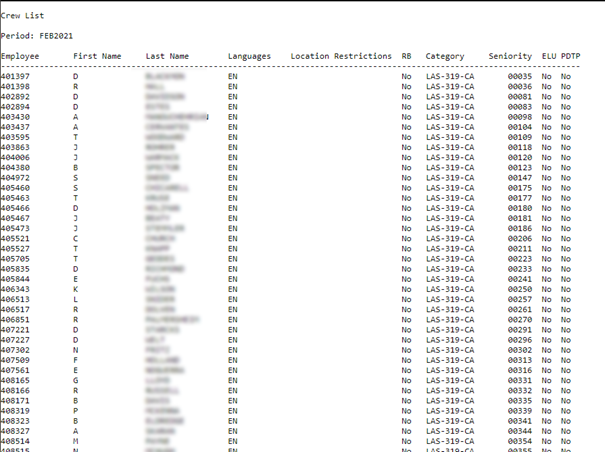Image resolution: width=605 pixels, height=452 pixels.
Task: Select the 'Period: FEB2021' line
Action: [x=37, y=36]
